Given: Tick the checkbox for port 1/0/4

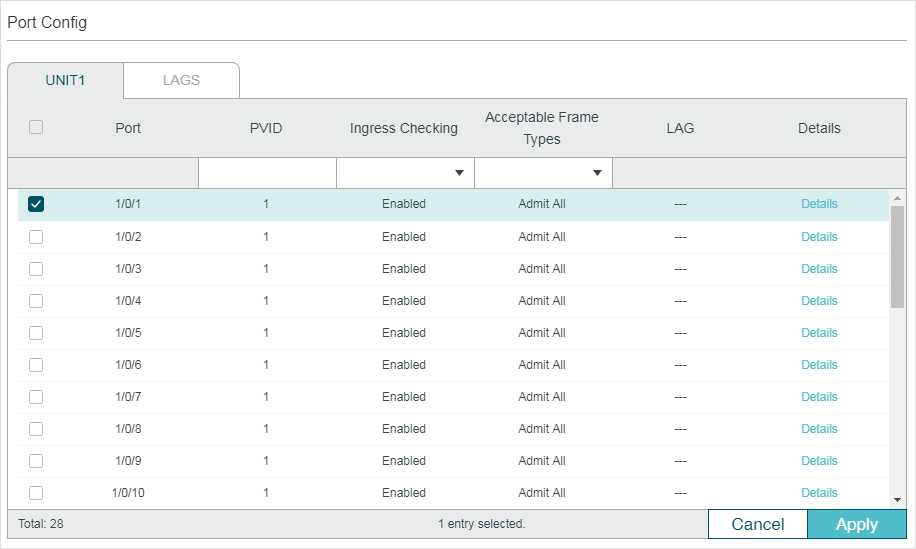Looking at the screenshot, I should click(36, 301).
